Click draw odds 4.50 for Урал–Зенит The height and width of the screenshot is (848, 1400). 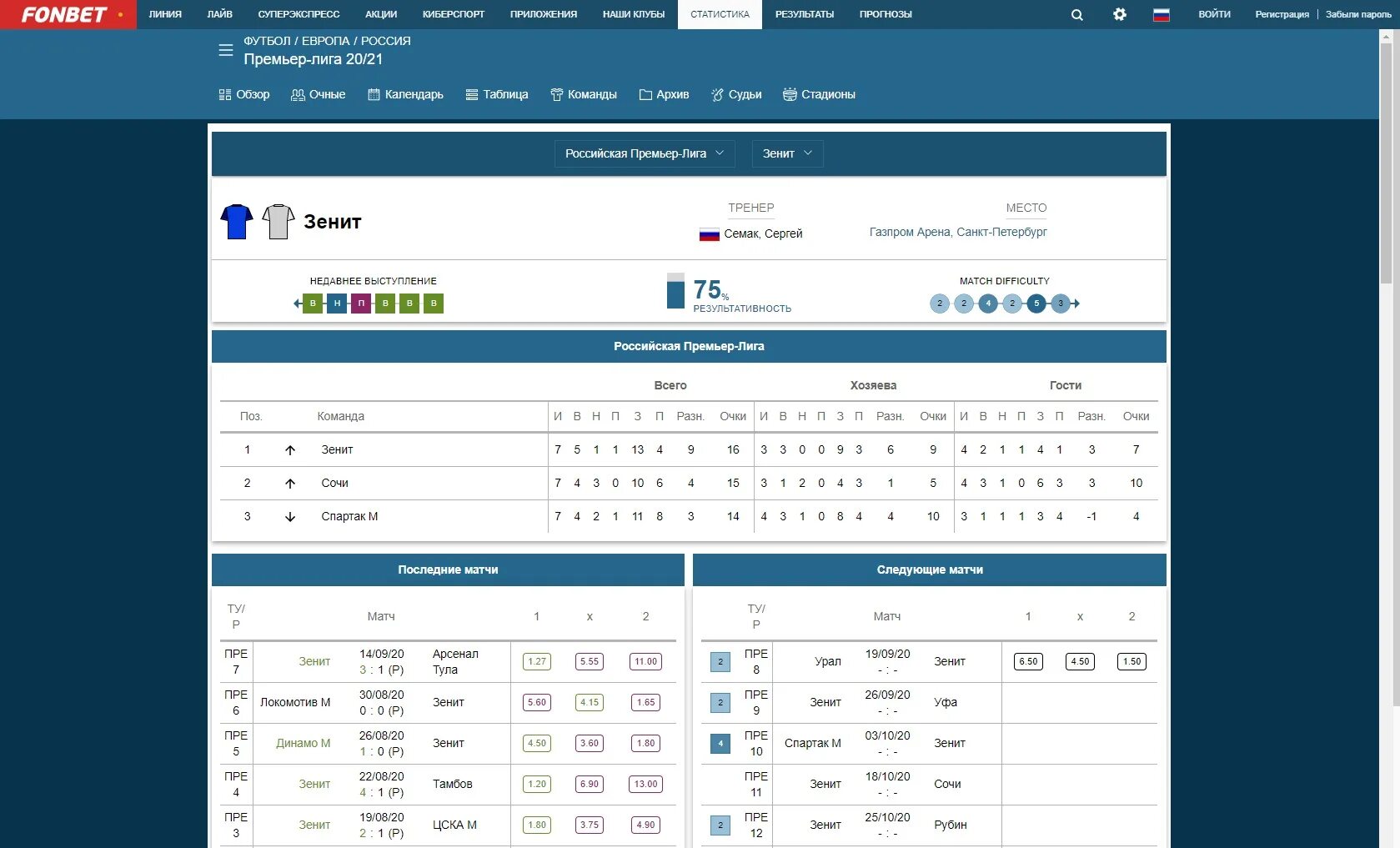[1080, 662]
